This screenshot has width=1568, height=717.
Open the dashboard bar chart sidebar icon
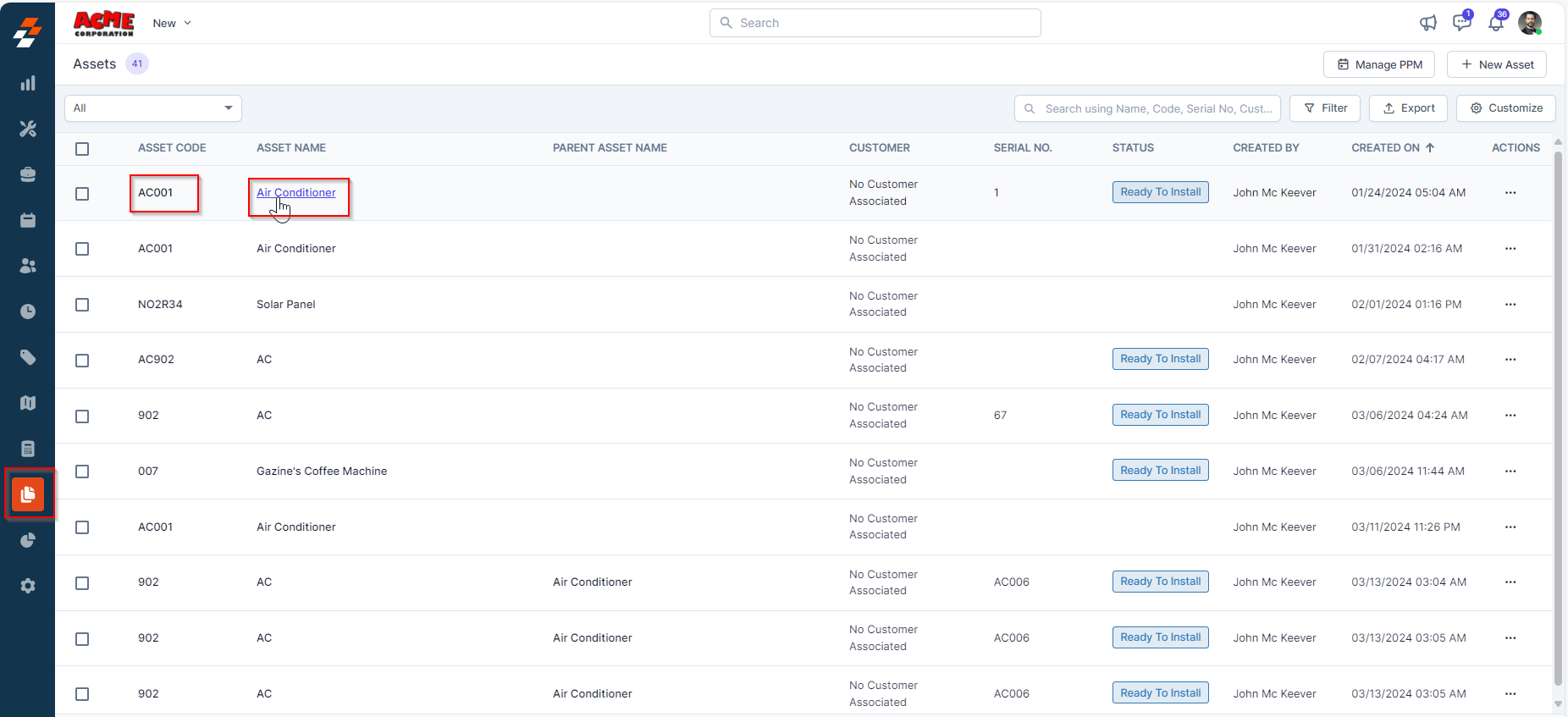coord(28,83)
